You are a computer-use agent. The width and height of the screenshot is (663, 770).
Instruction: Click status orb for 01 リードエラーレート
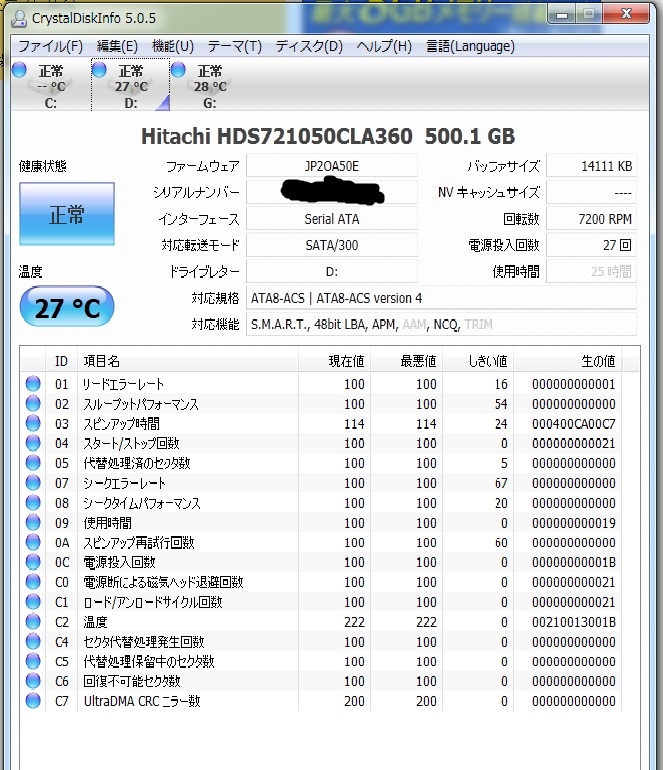click(33, 384)
